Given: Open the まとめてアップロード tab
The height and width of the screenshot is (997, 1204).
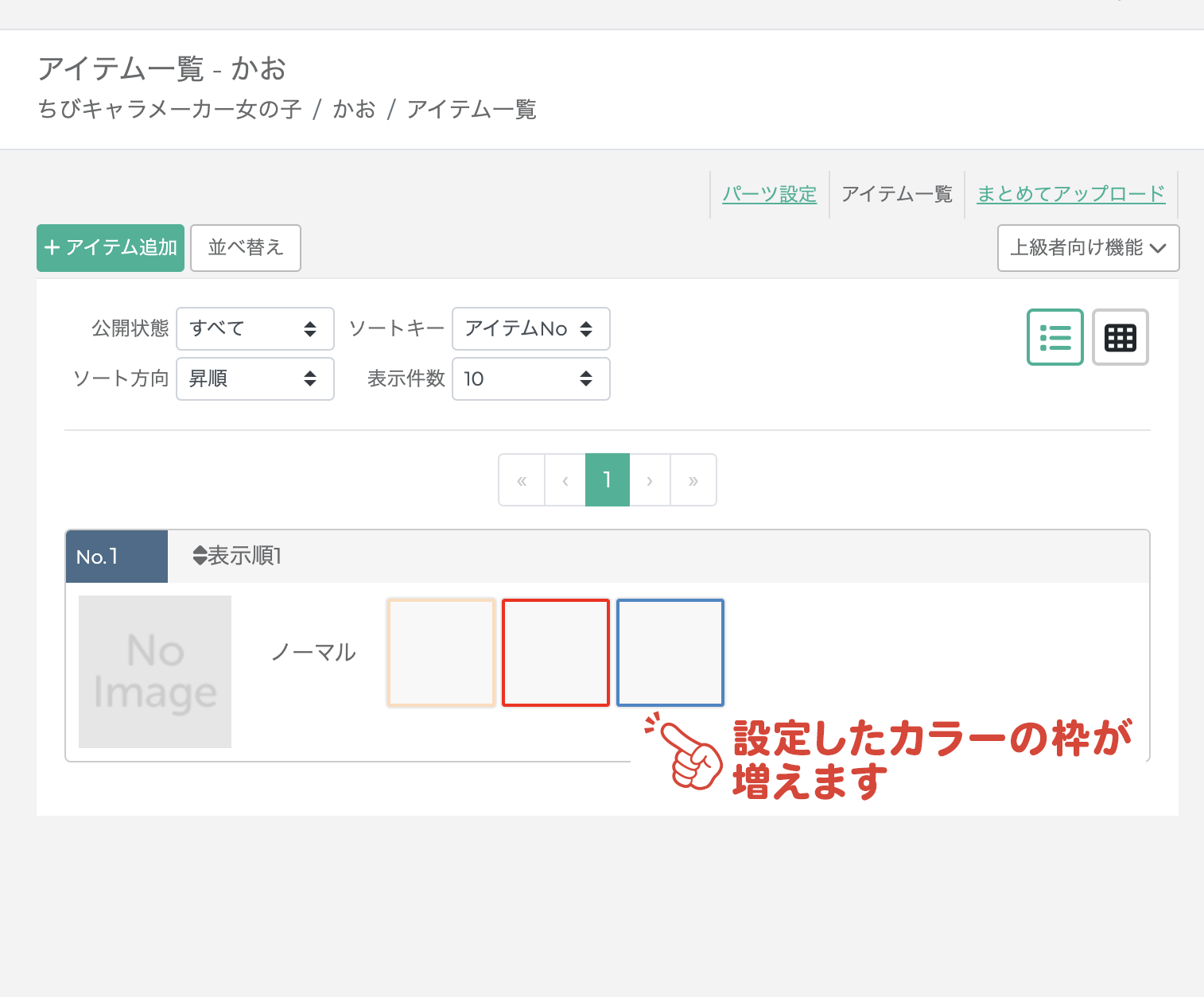Looking at the screenshot, I should [x=1070, y=194].
